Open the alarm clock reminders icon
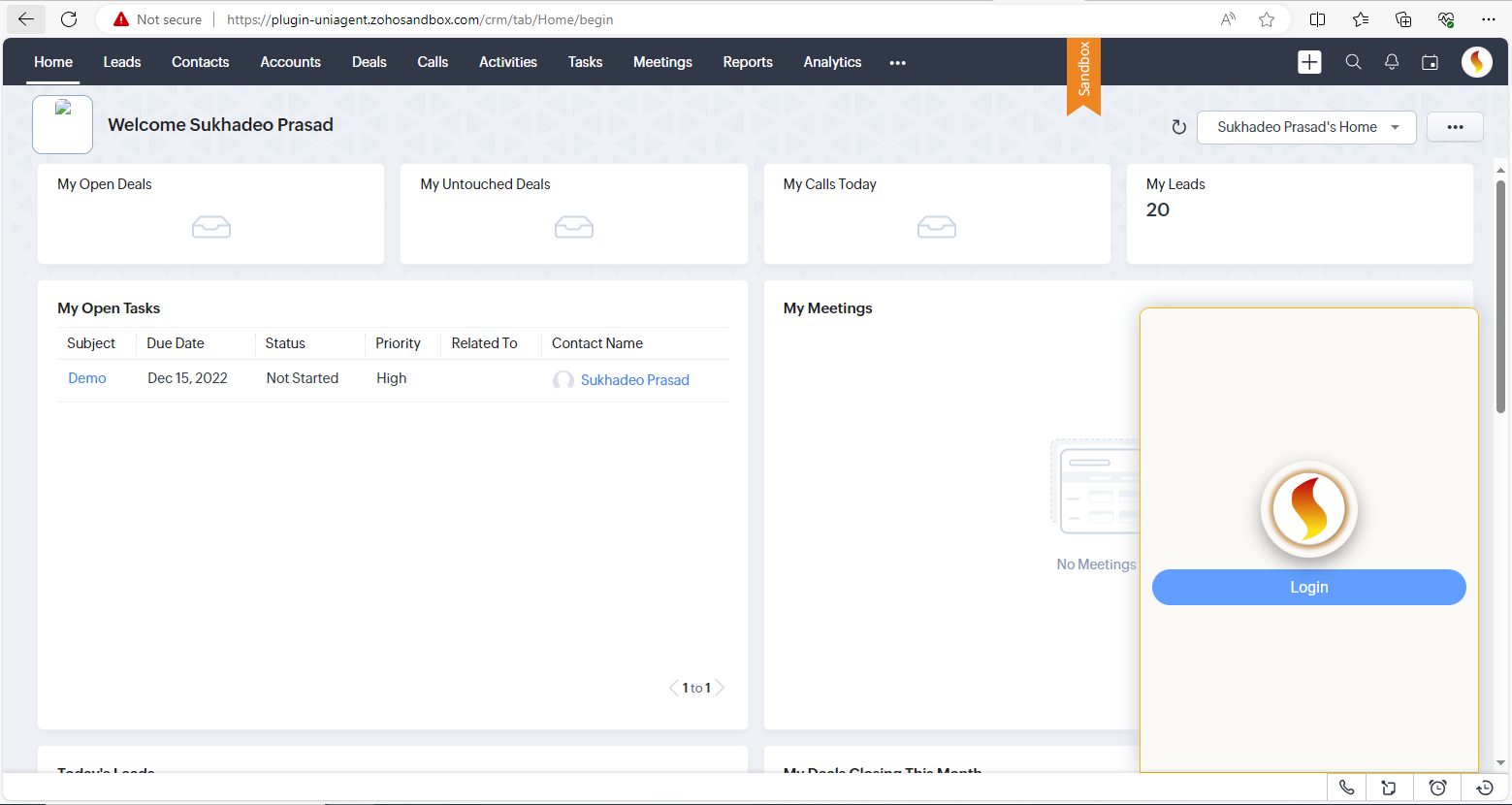 (x=1437, y=788)
